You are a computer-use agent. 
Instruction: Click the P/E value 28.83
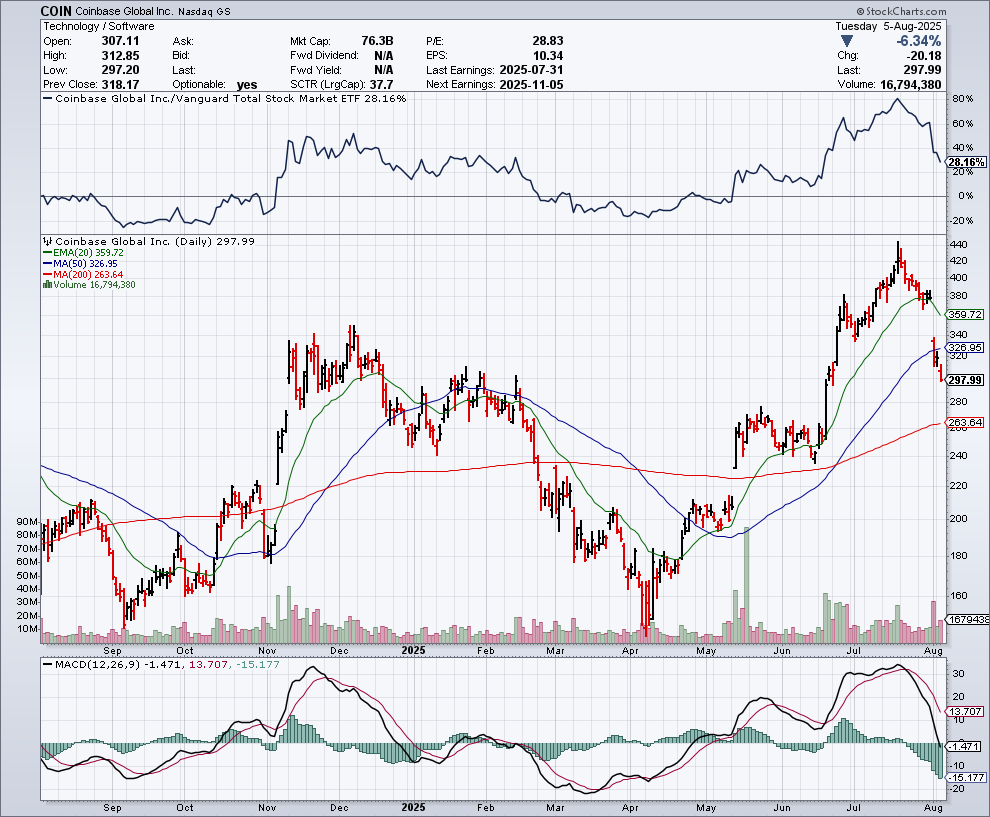point(547,41)
